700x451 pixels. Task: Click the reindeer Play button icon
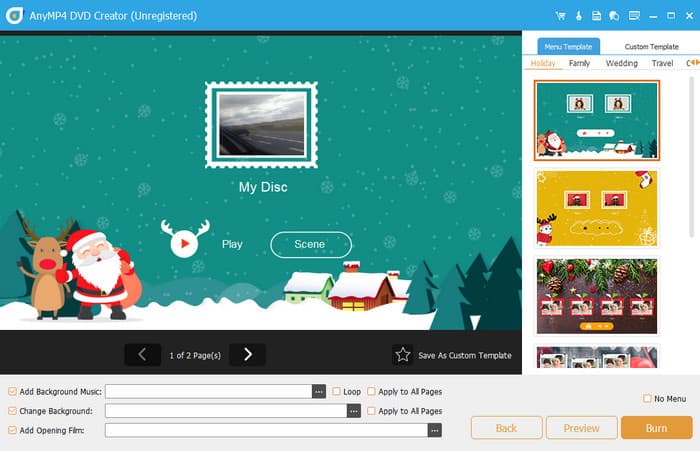pyautogui.click(x=184, y=239)
